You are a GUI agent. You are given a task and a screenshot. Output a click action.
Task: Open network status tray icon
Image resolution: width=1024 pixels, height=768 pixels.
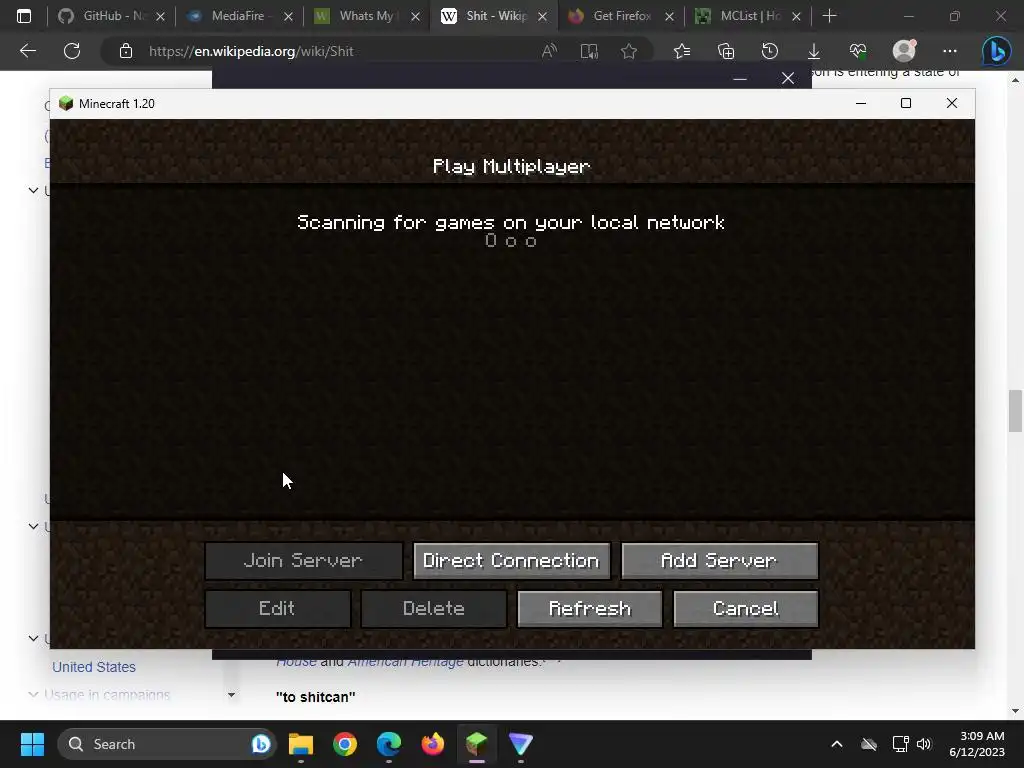[901, 744]
